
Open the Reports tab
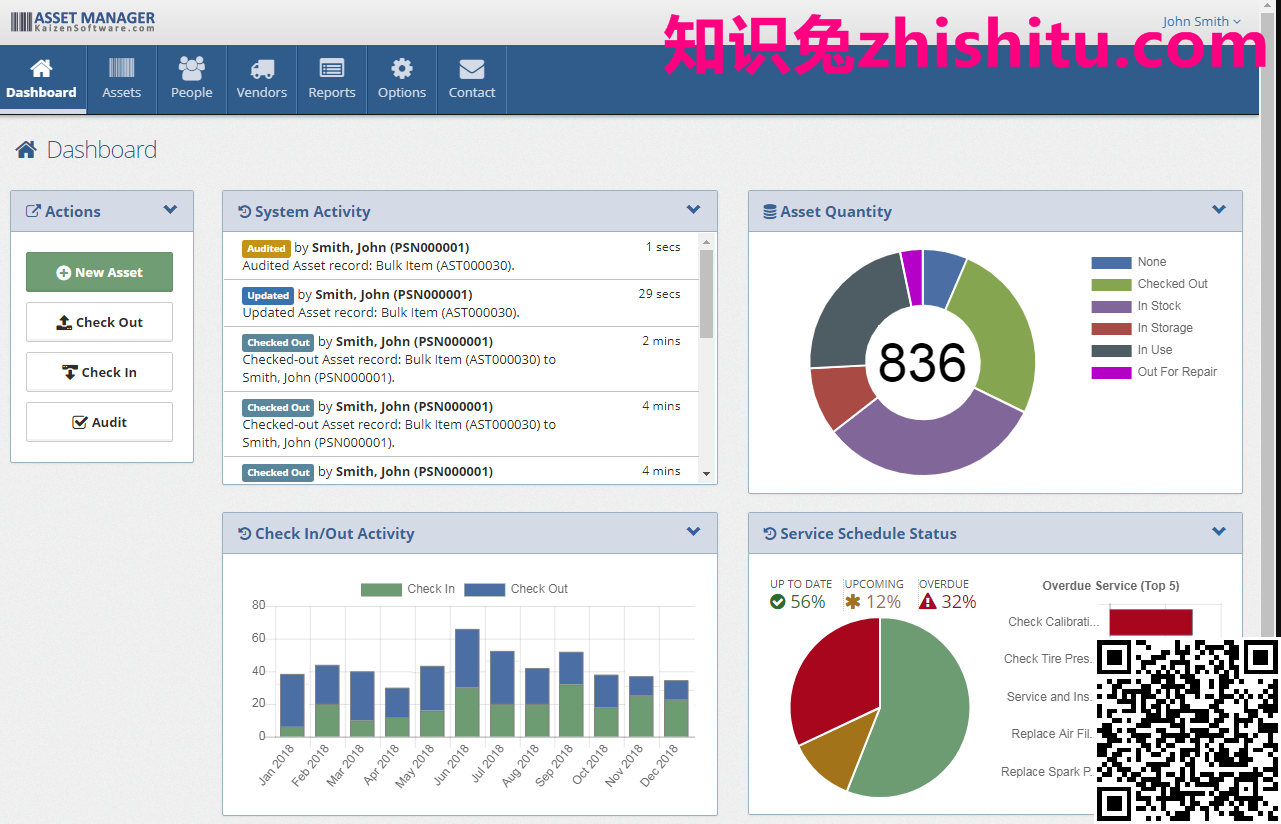332,79
